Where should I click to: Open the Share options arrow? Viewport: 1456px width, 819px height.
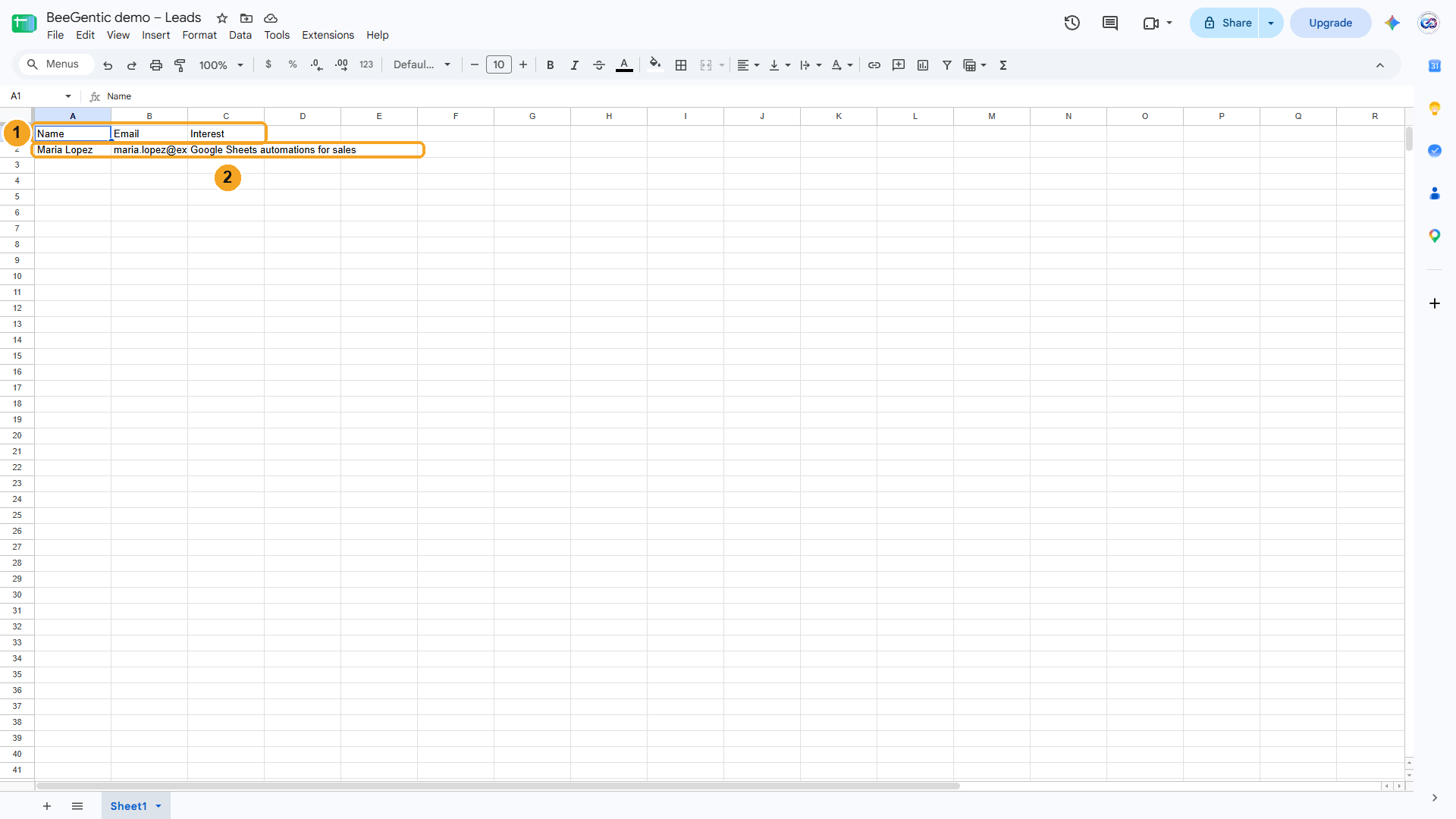pos(1271,23)
